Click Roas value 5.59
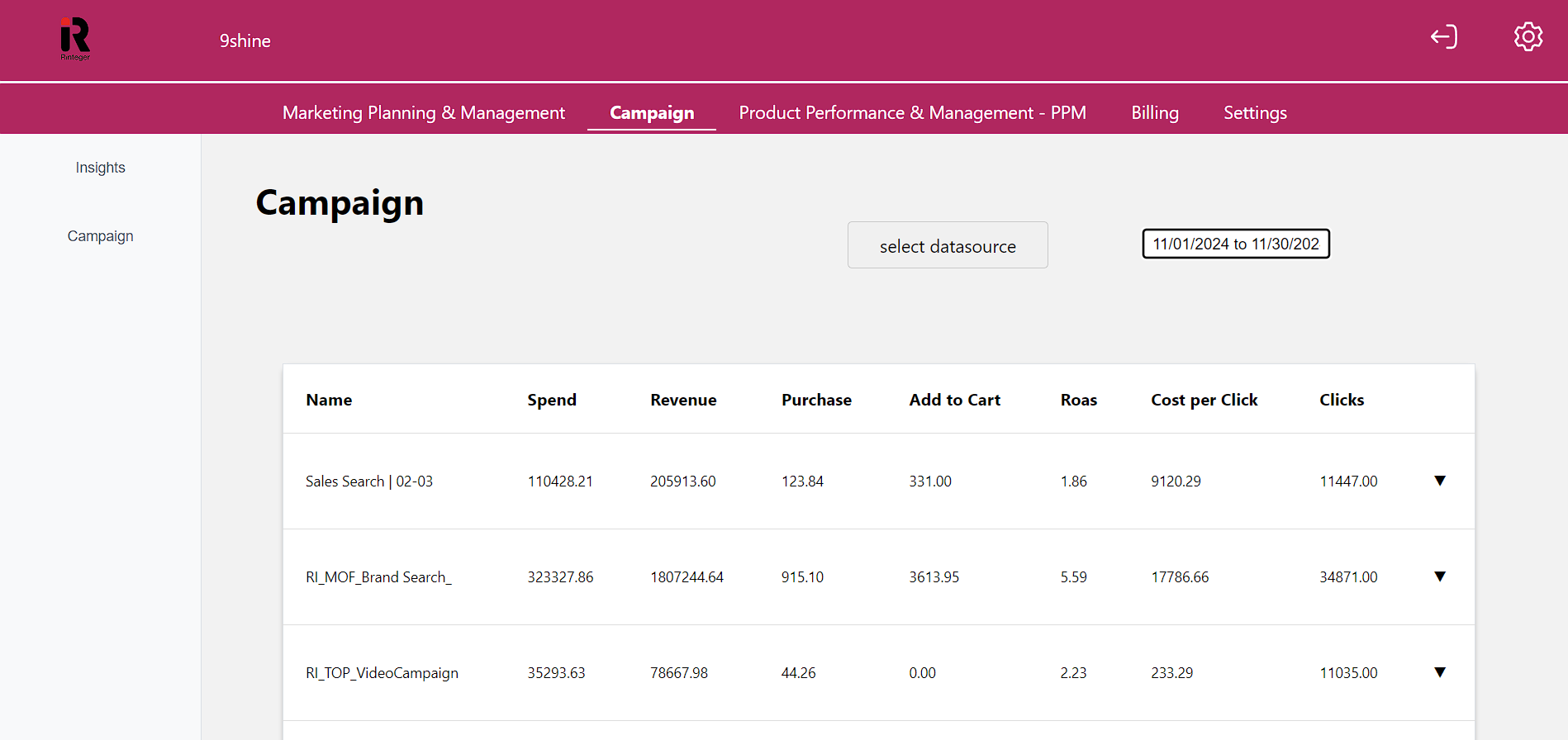Image resolution: width=1568 pixels, height=740 pixels. [1073, 577]
